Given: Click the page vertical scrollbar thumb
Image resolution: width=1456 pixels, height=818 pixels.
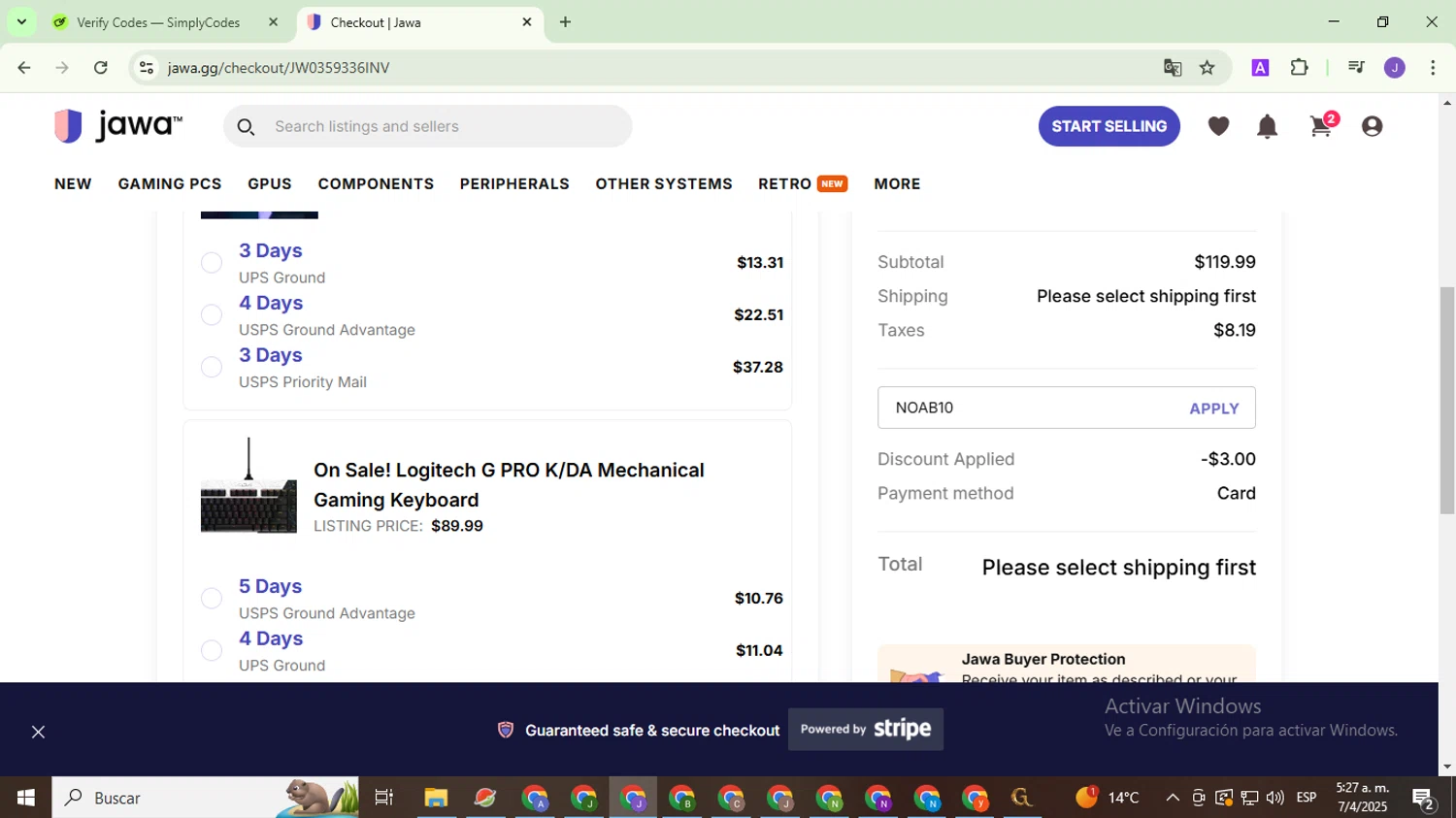Looking at the screenshot, I should pos(1447,400).
